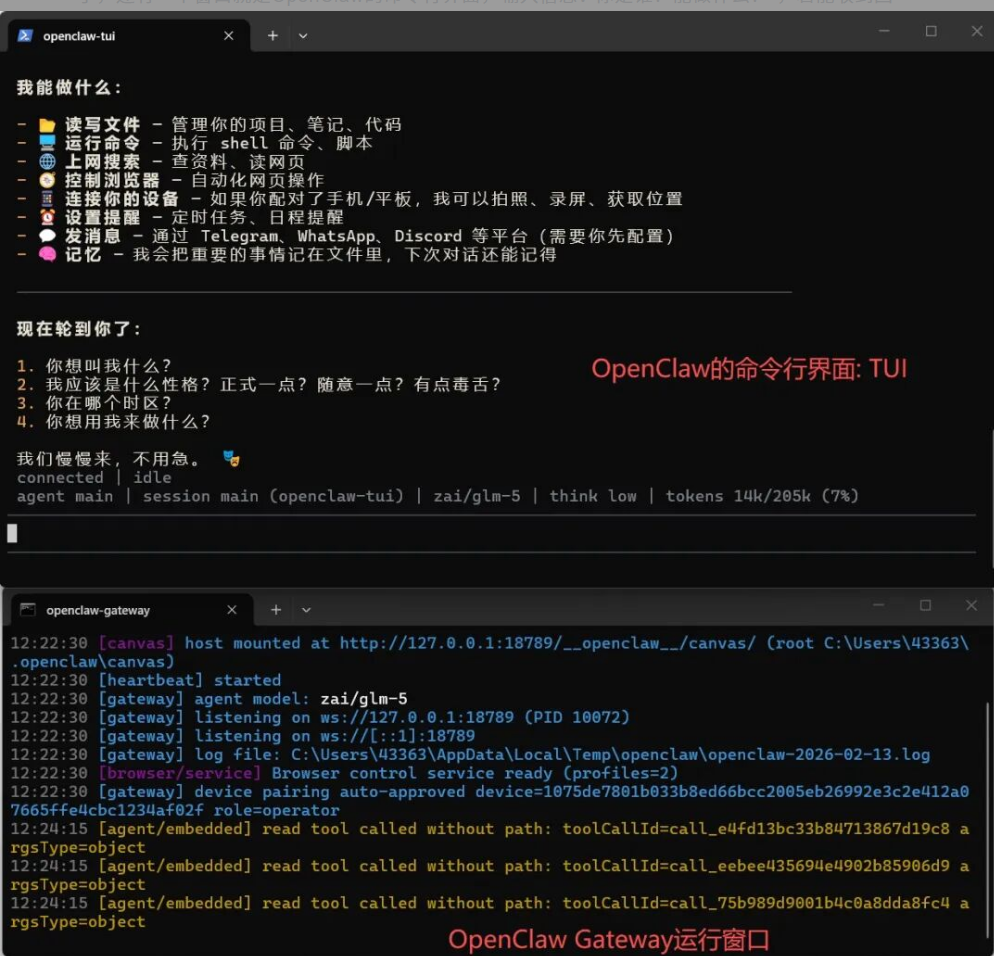Image resolution: width=994 pixels, height=956 pixels.
Task: Open the canvas URL http://127.0.0.1:18789 link
Action: [x=548, y=643]
